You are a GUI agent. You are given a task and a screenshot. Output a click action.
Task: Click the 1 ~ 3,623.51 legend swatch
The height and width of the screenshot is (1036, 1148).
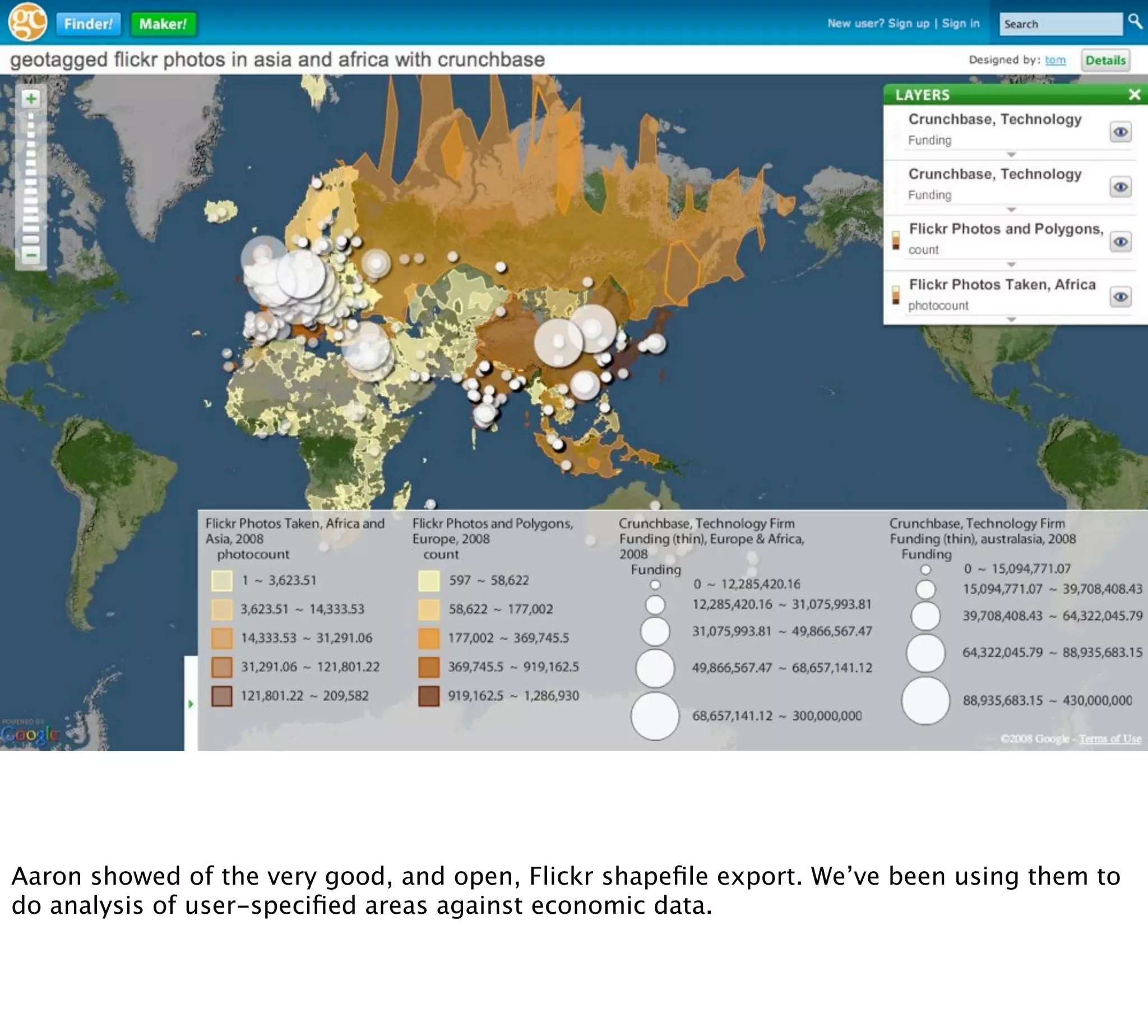click(222, 581)
